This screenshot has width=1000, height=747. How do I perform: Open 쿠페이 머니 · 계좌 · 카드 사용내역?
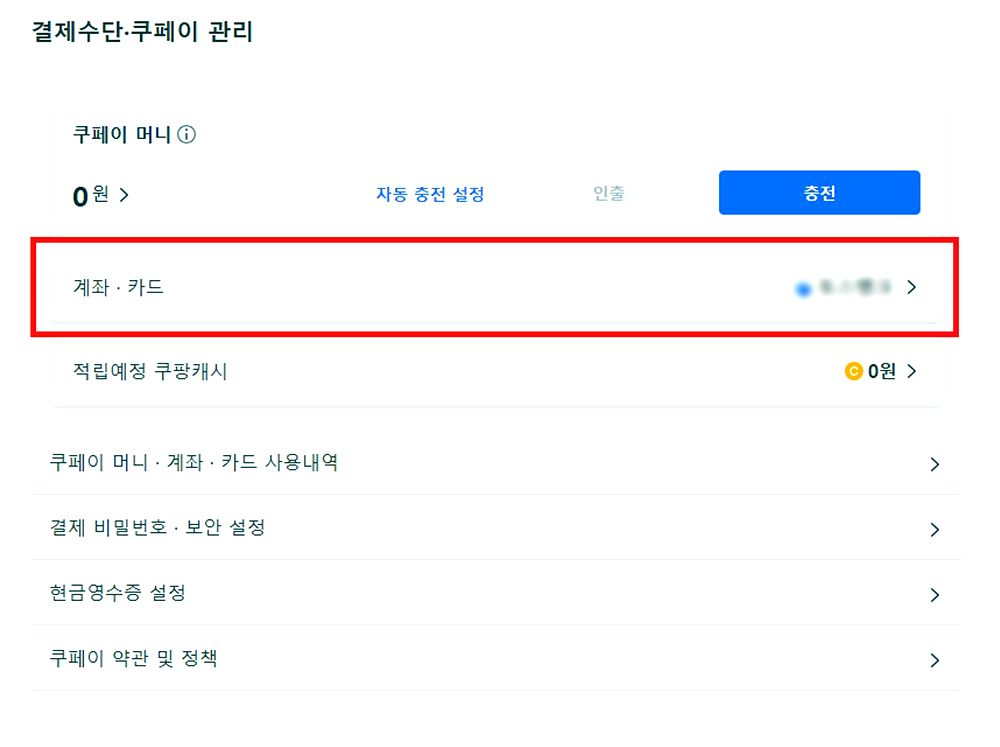pos(194,463)
